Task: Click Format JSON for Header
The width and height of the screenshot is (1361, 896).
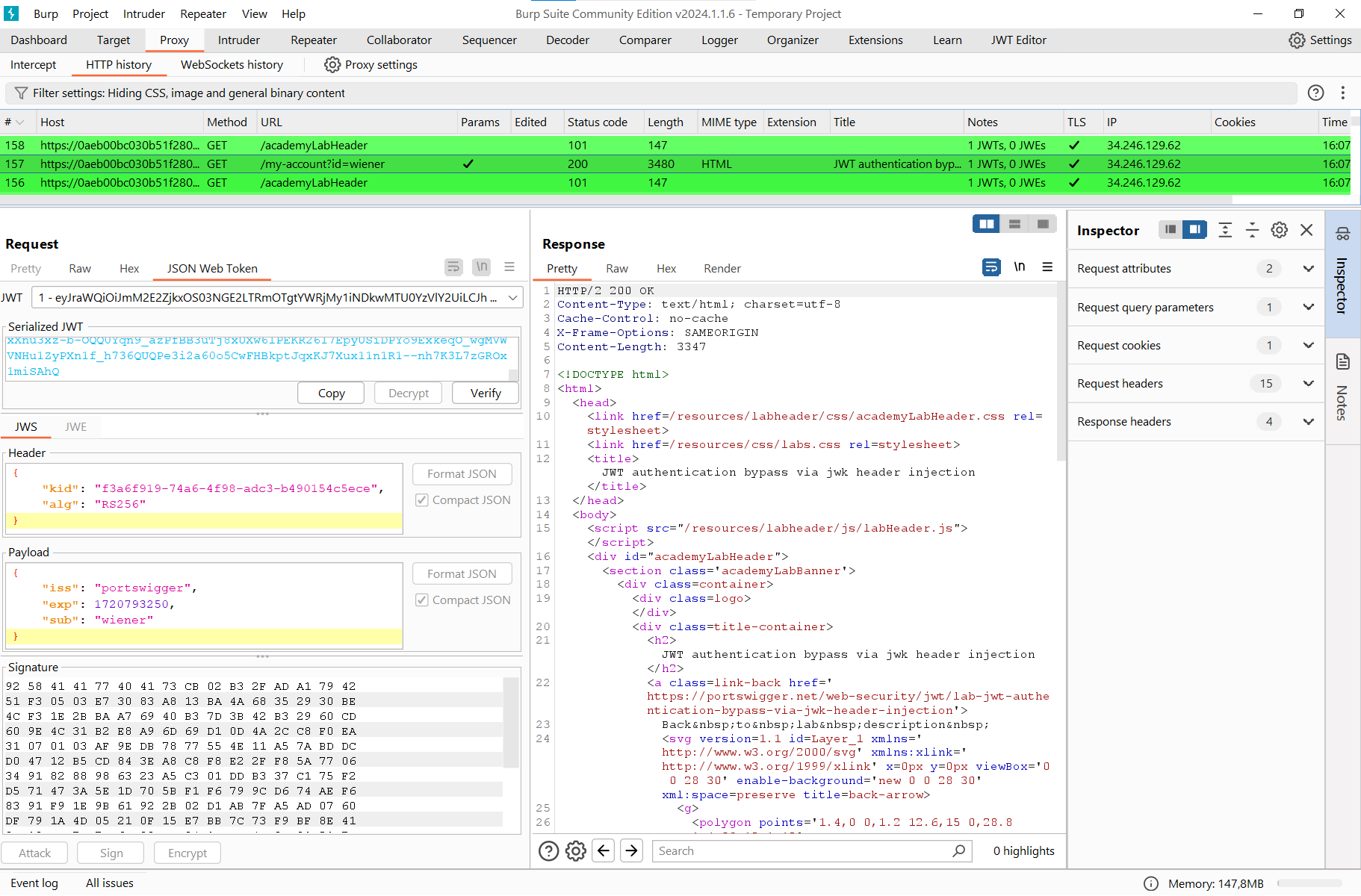Action: point(462,474)
